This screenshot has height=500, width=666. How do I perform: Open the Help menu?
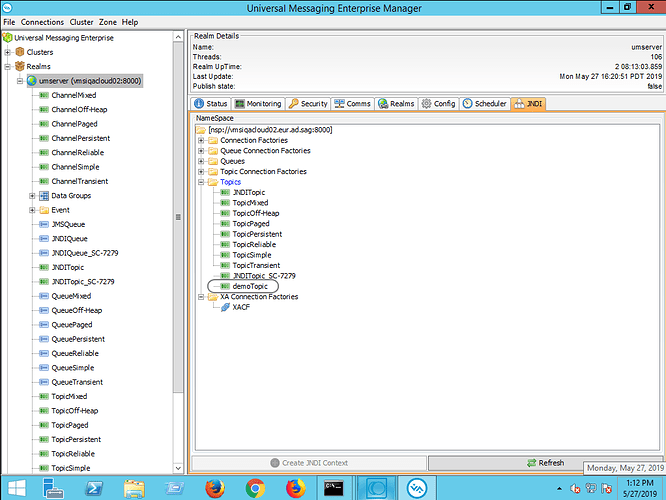130,22
